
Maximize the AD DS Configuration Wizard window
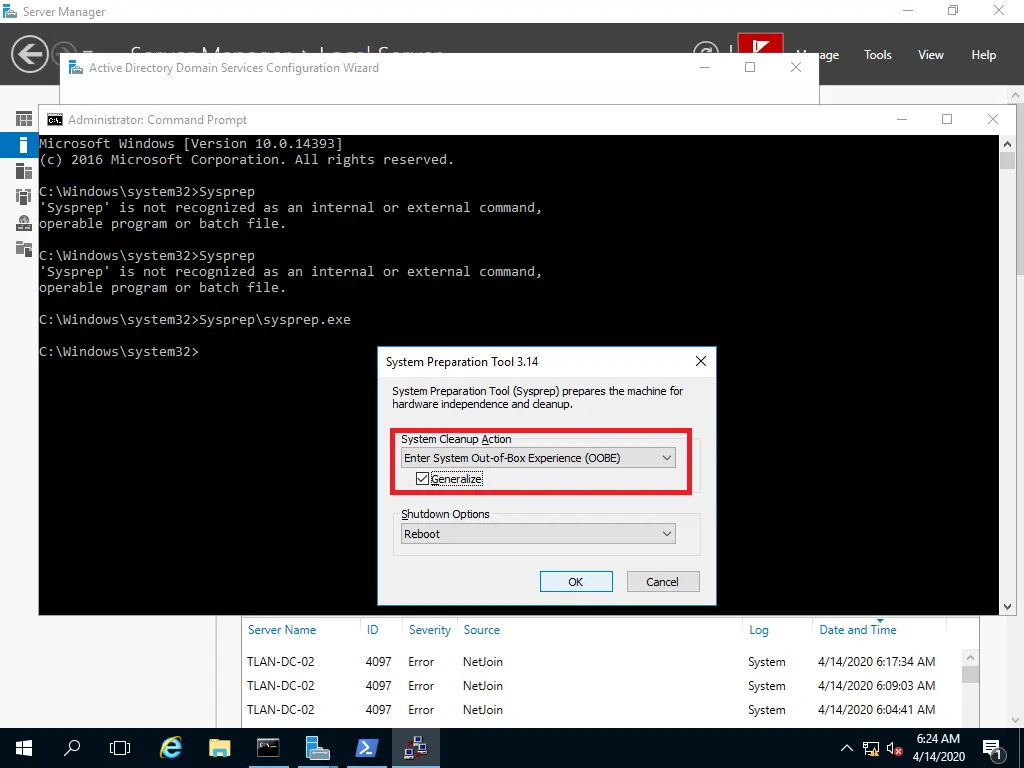(x=750, y=67)
